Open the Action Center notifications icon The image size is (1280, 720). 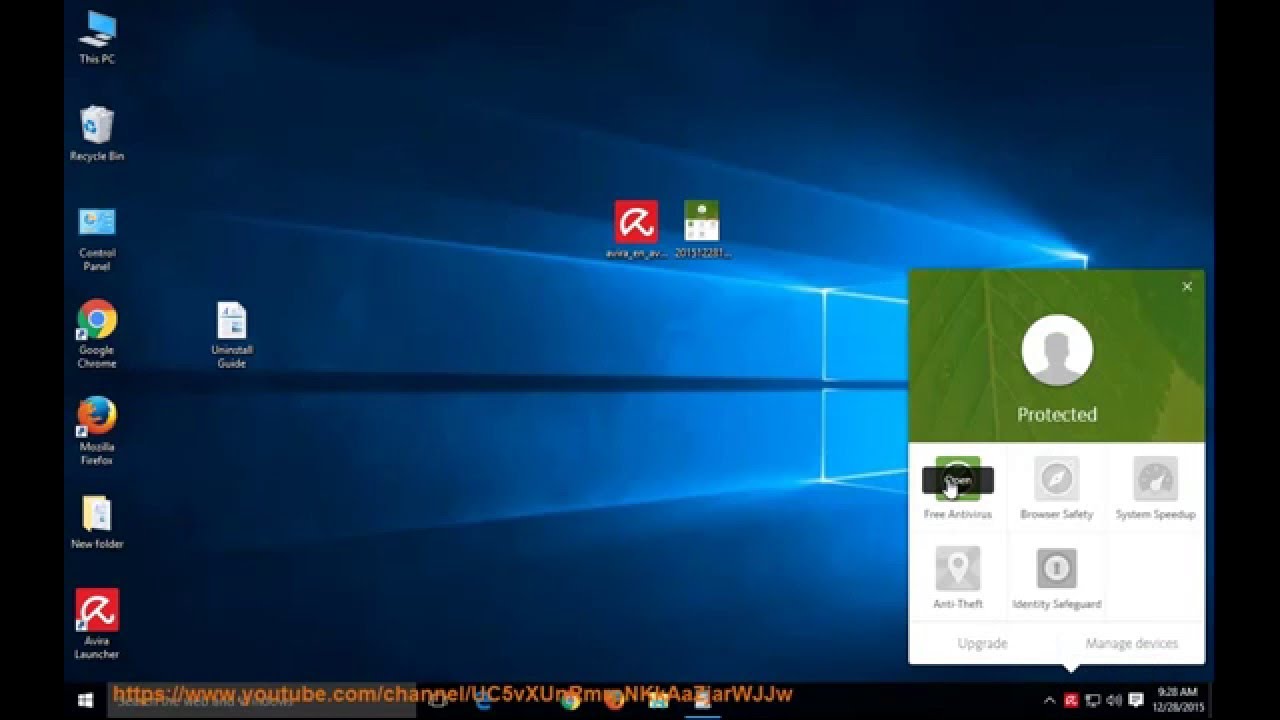coord(1137,701)
